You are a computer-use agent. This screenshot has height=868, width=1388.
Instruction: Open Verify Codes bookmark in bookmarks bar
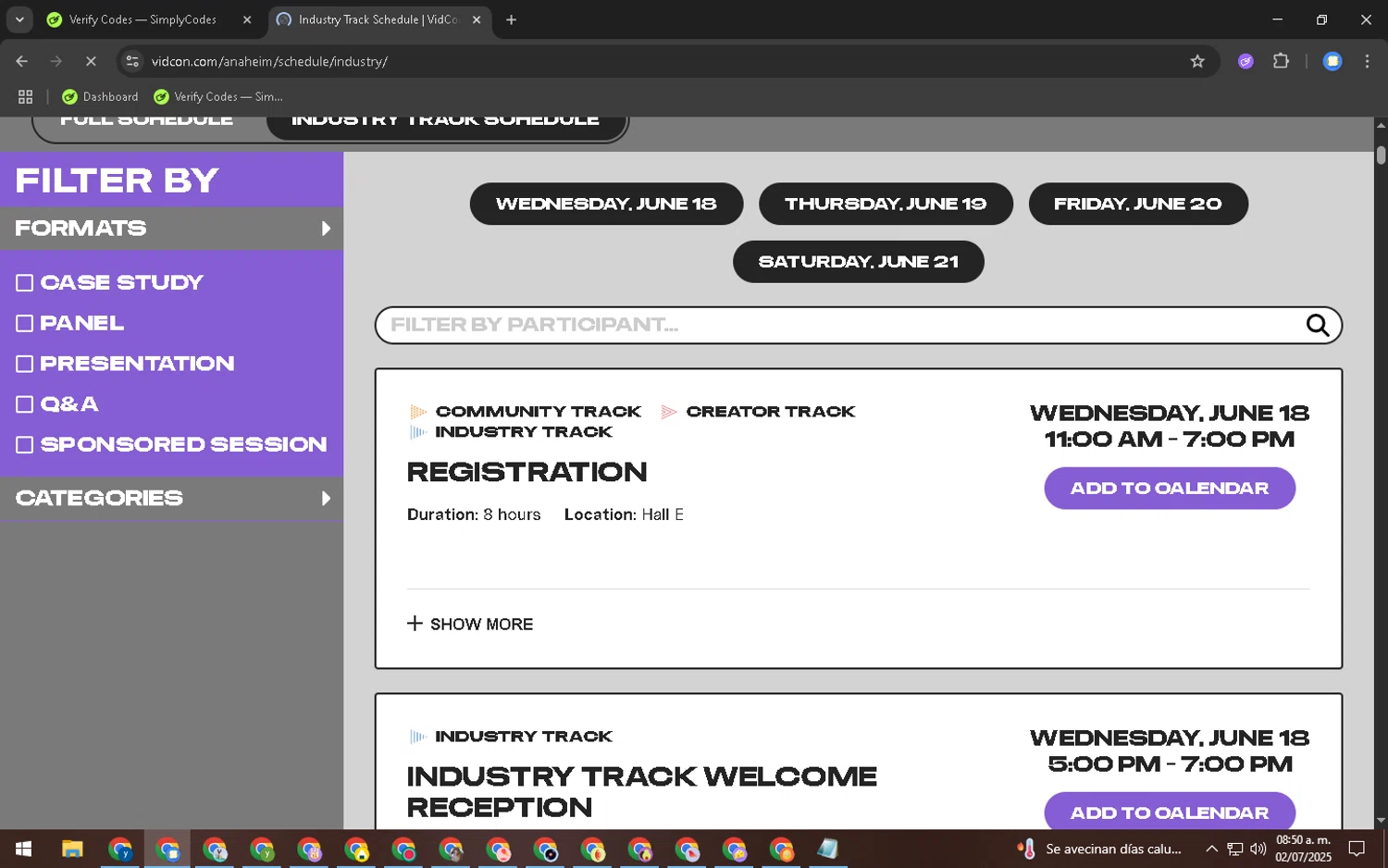[x=218, y=96]
